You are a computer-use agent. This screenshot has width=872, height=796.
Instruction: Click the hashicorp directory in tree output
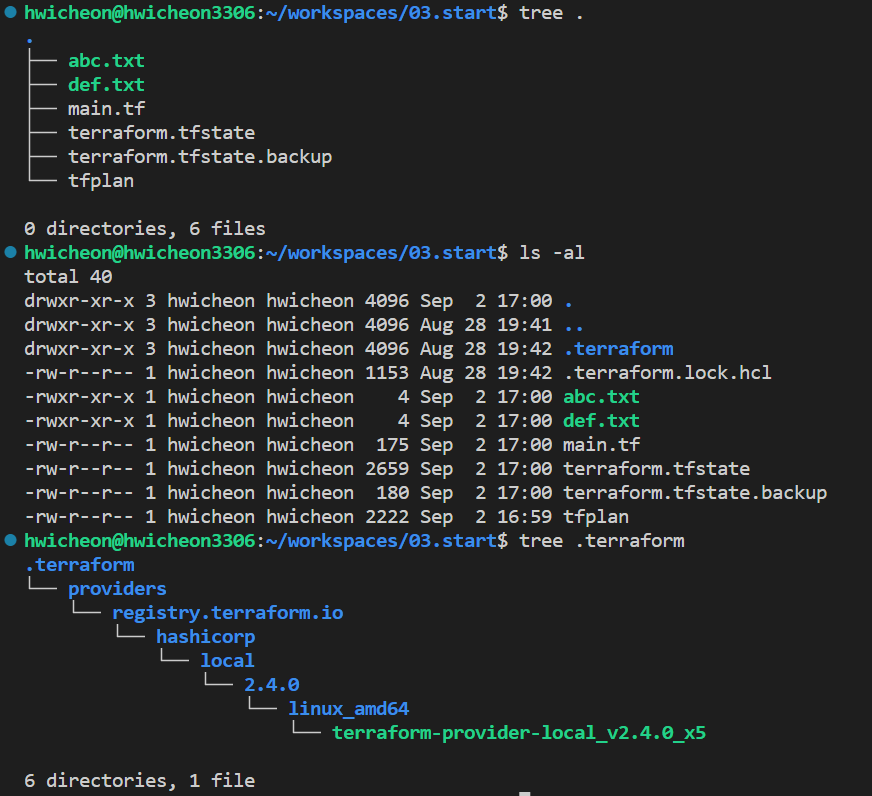(205, 637)
